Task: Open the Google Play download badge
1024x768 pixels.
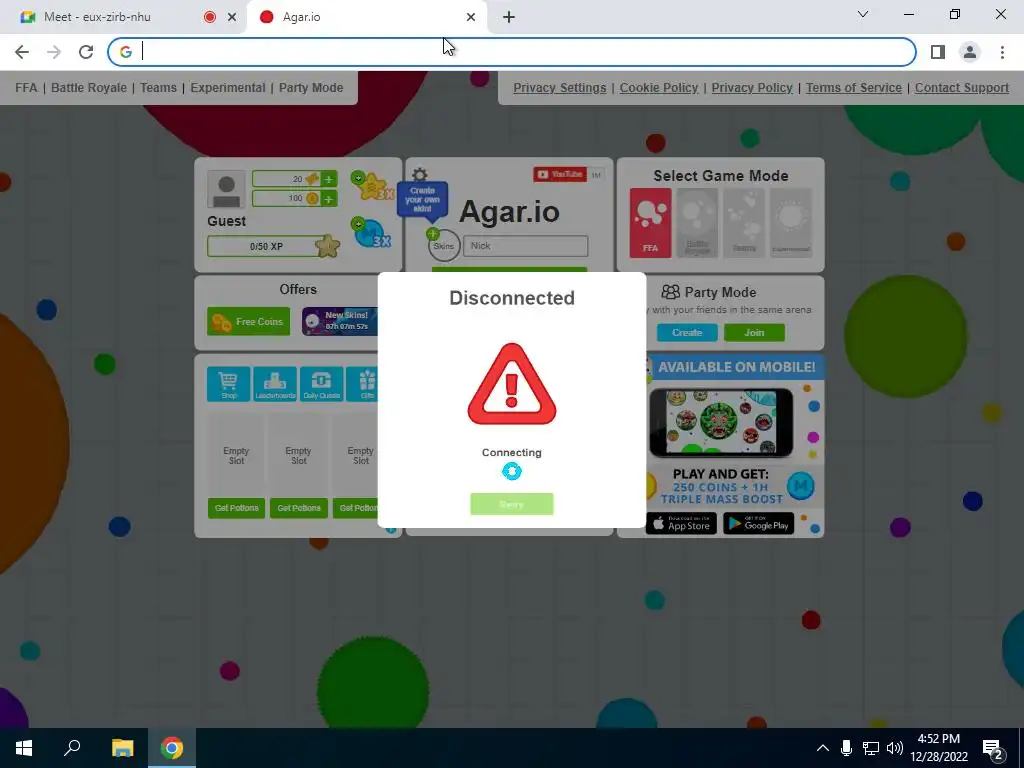Action: click(x=758, y=524)
